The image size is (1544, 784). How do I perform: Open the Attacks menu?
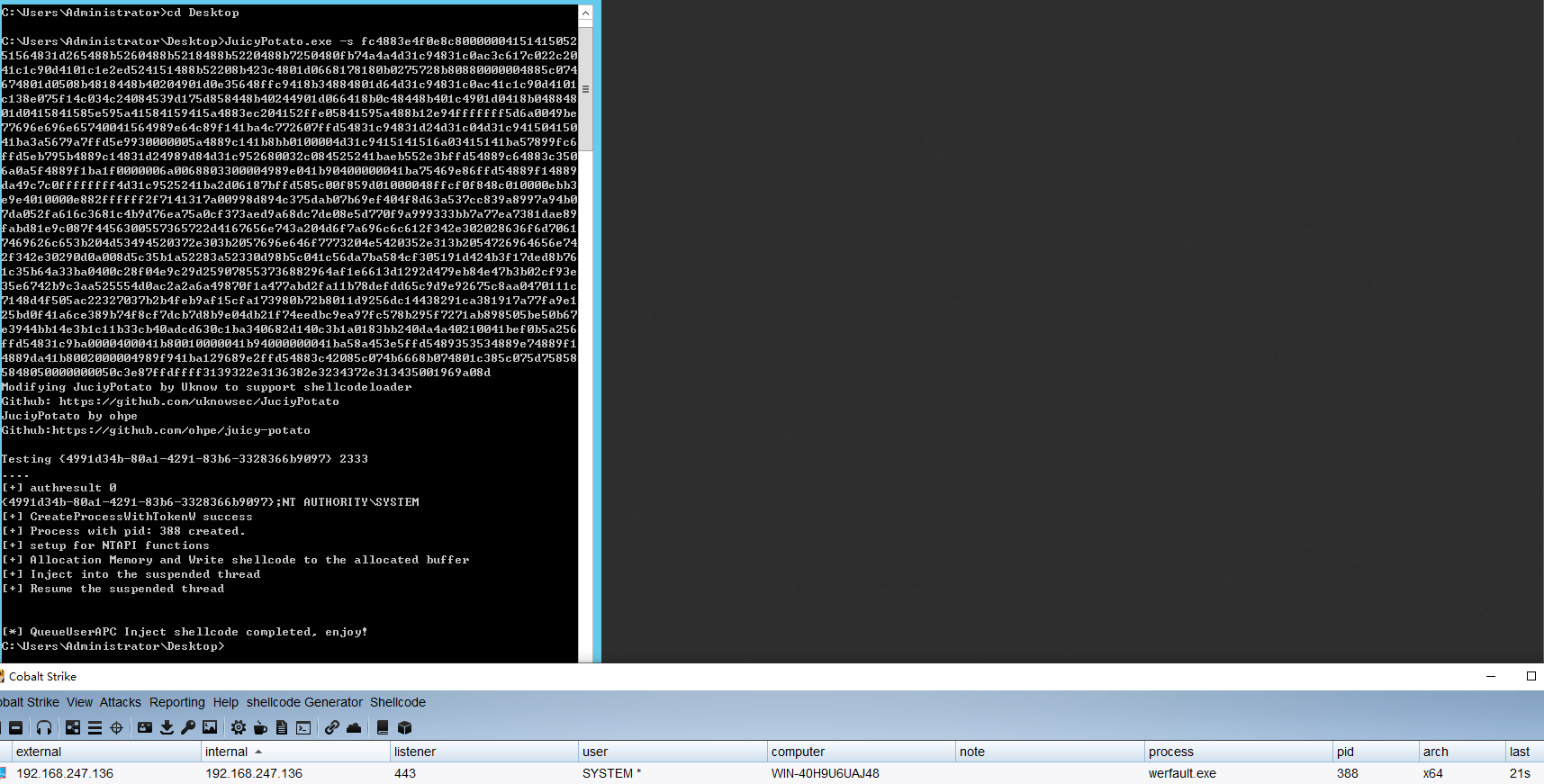121,702
